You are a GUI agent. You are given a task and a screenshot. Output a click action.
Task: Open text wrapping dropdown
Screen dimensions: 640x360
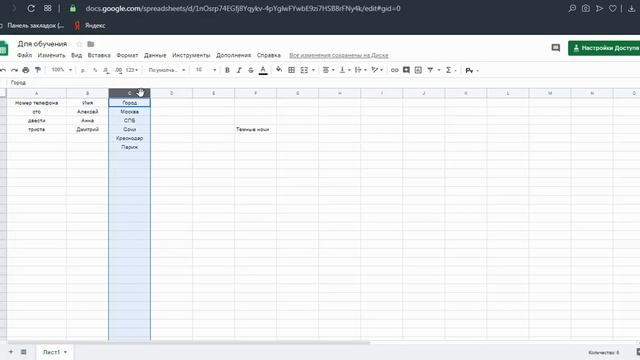(x=360, y=70)
